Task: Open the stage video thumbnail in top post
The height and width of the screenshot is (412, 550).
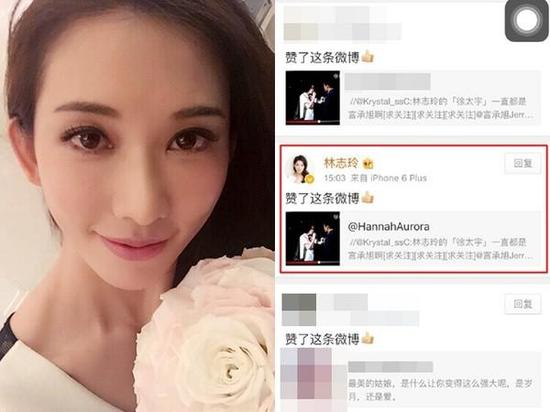Action: click(313, 97)
